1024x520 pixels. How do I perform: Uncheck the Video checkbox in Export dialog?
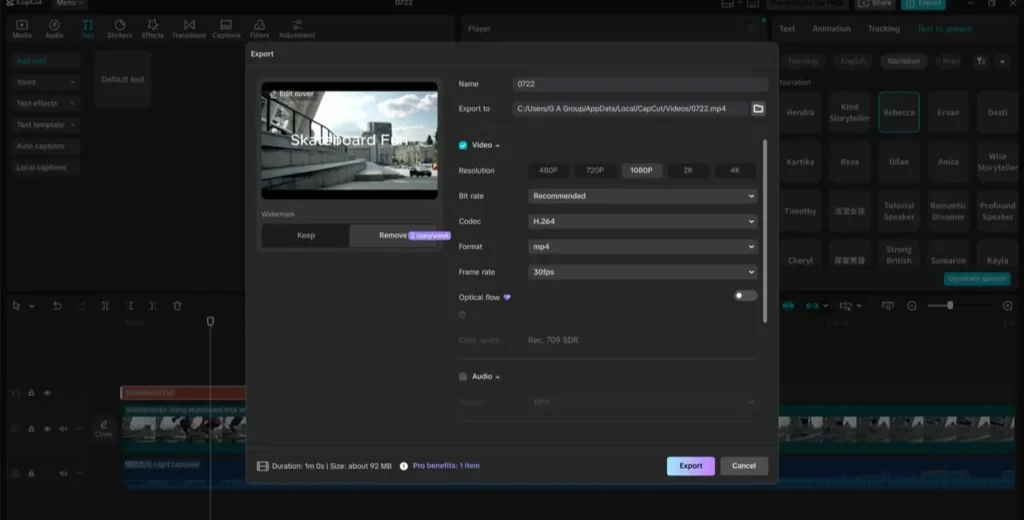point(463,145)
